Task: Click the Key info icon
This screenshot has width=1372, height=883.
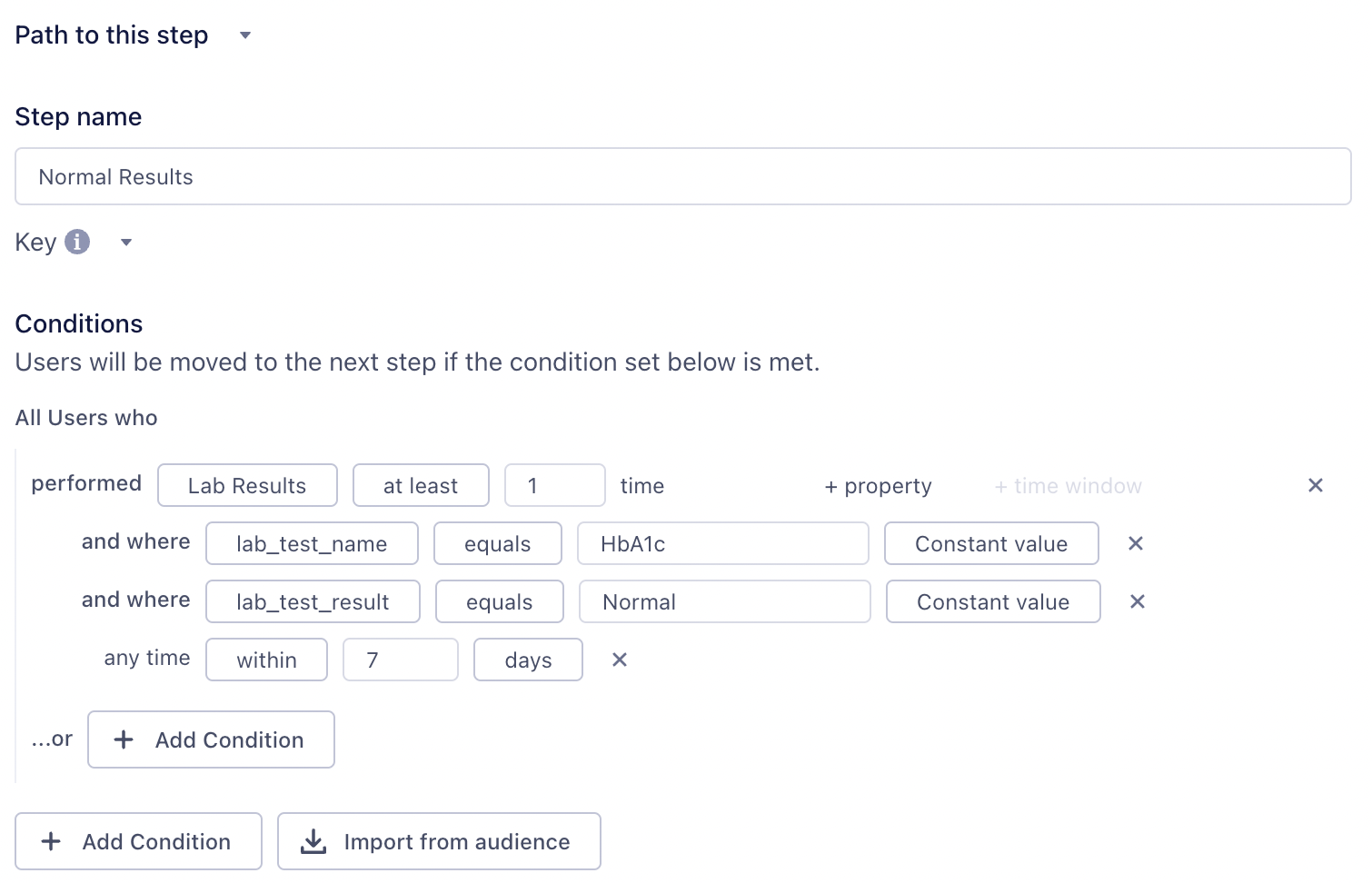Action: pos(77,242)
